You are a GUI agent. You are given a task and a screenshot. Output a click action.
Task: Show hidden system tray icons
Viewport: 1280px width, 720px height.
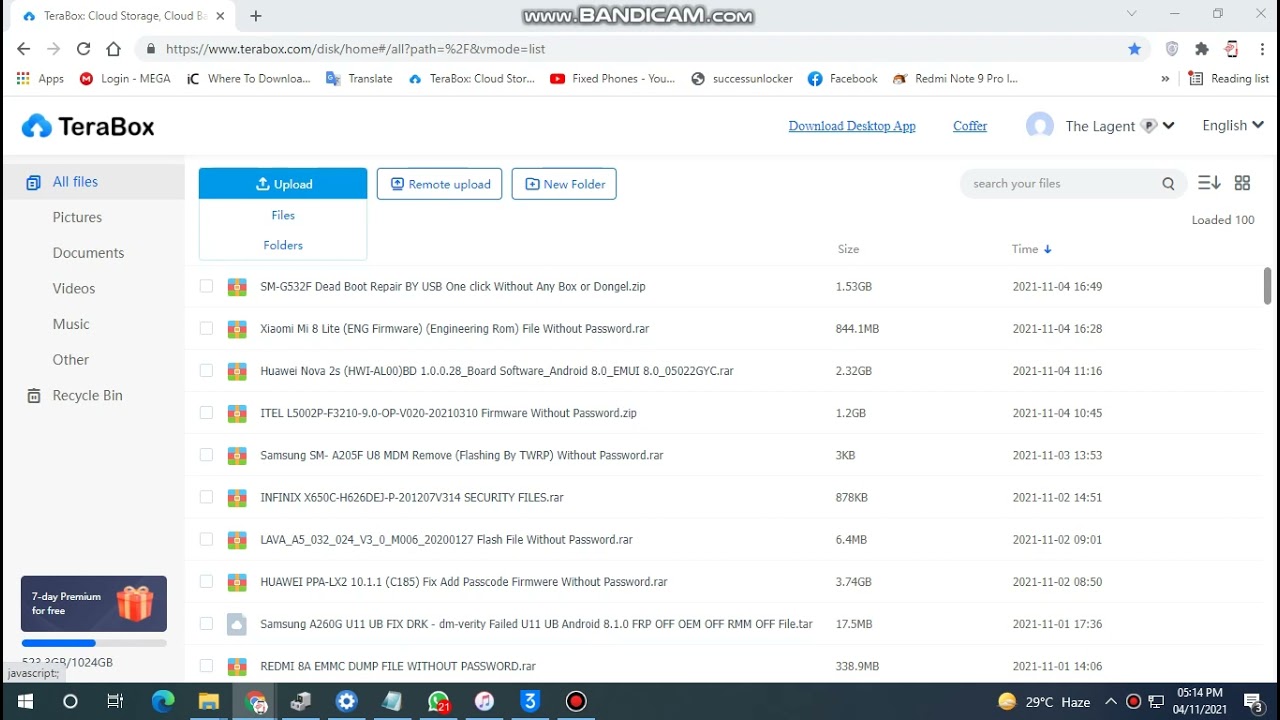(1111, 702)
